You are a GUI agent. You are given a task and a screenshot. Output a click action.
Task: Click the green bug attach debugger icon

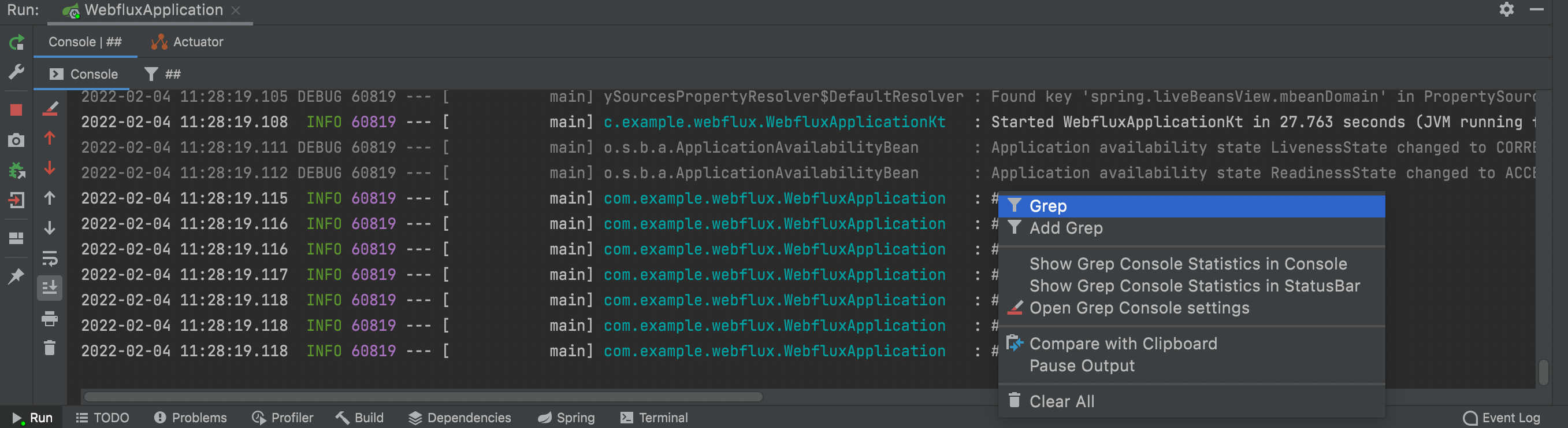point(16,170)
